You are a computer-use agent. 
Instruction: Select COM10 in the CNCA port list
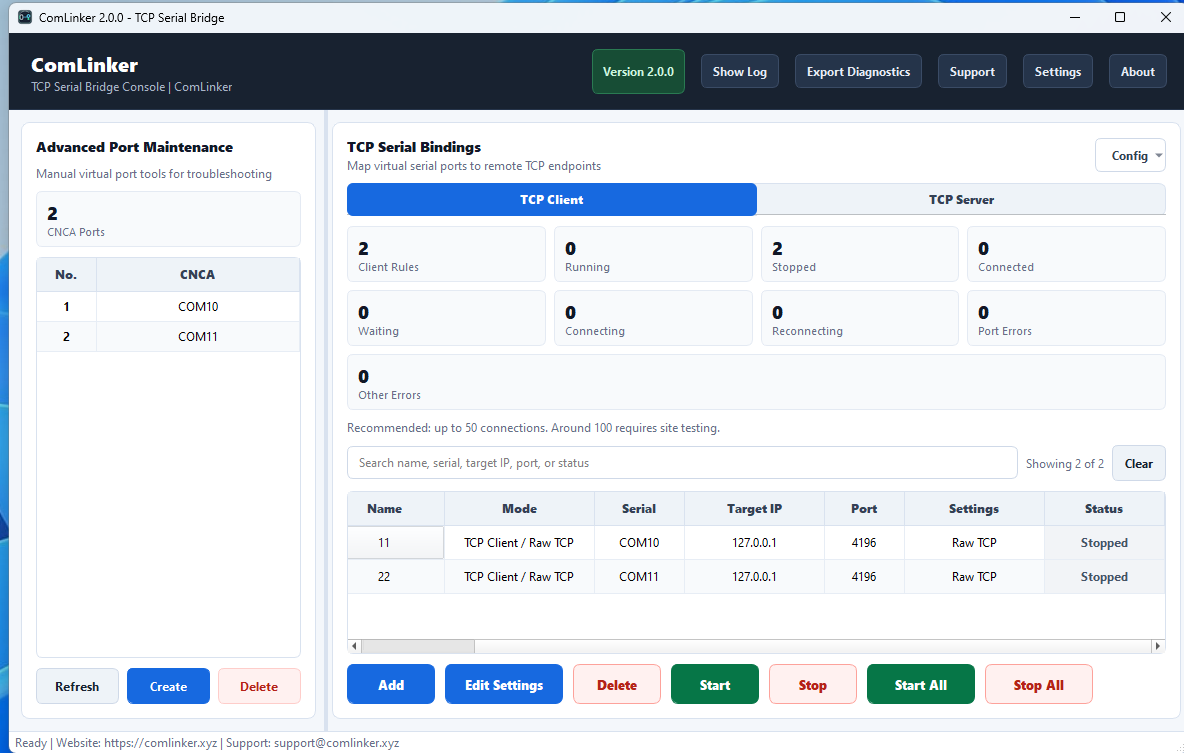pyautogui.click(x=198, y=307)
